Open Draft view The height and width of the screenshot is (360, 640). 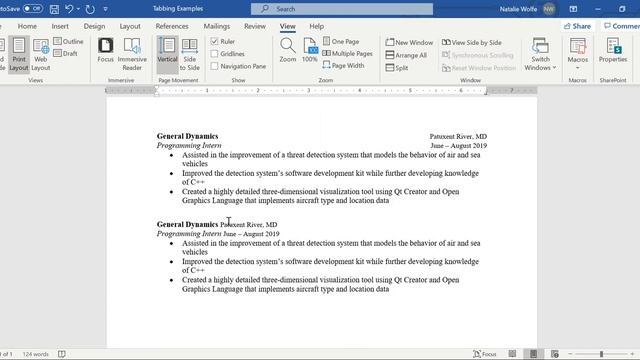[65, 53]
